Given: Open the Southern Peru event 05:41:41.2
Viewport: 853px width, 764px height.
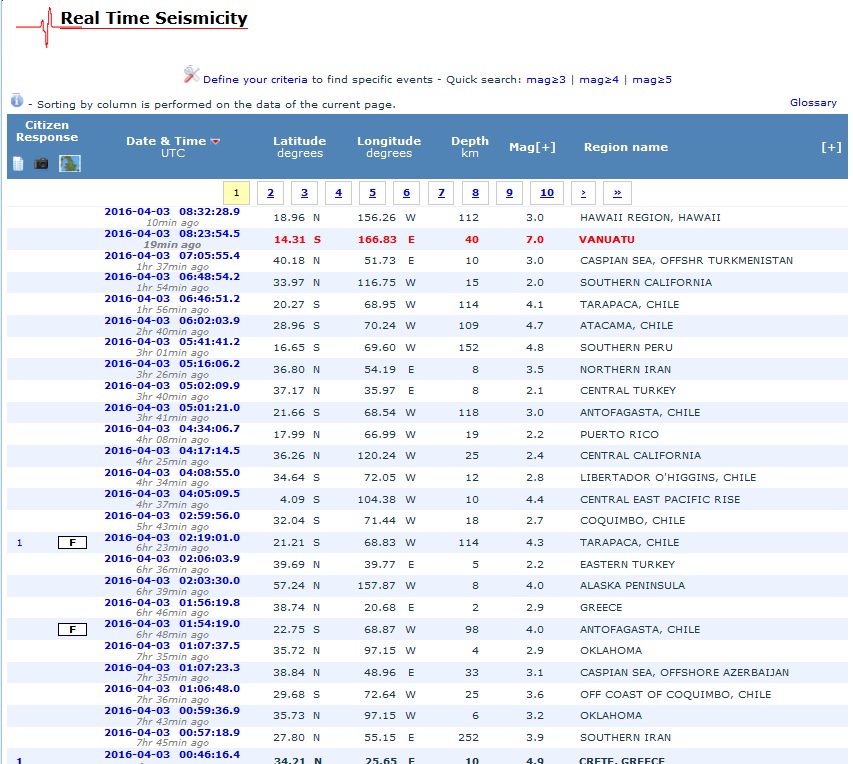Looking at the screenshot, I should click(172, 341).
